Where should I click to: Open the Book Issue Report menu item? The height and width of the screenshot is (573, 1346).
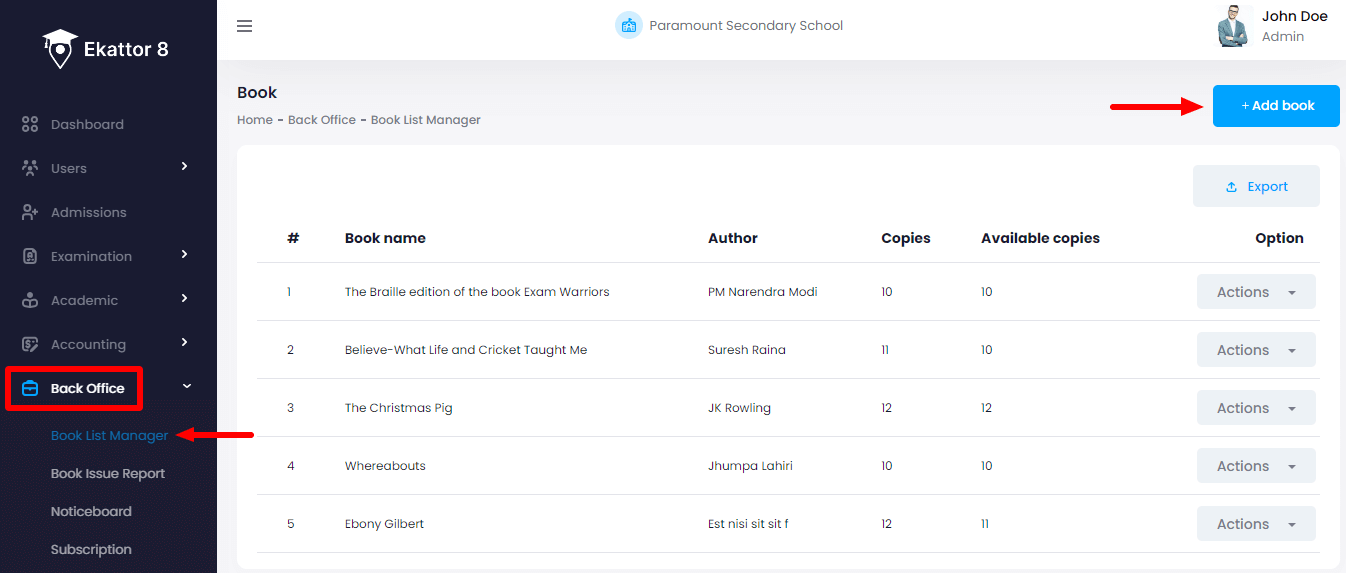point(108,474)
